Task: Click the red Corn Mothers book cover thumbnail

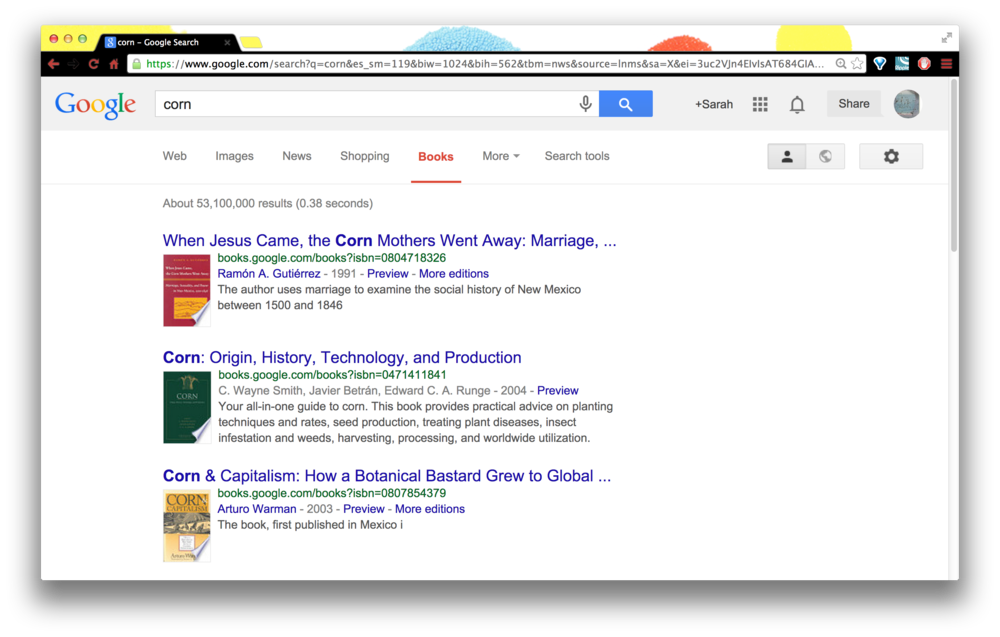Action: coord(187,291)
